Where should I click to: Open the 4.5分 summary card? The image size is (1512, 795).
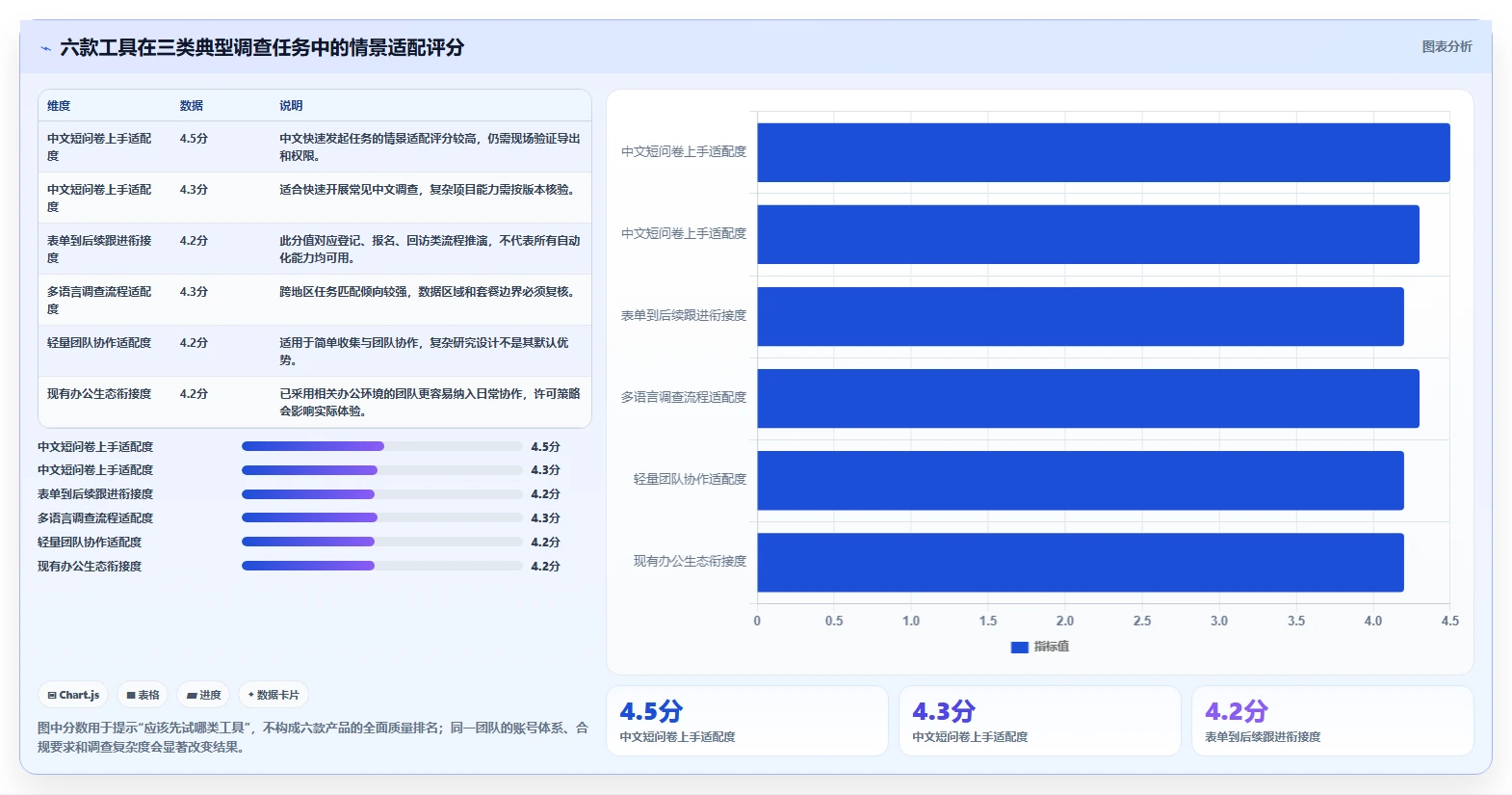pyautogui.click(x=747, y=721)
